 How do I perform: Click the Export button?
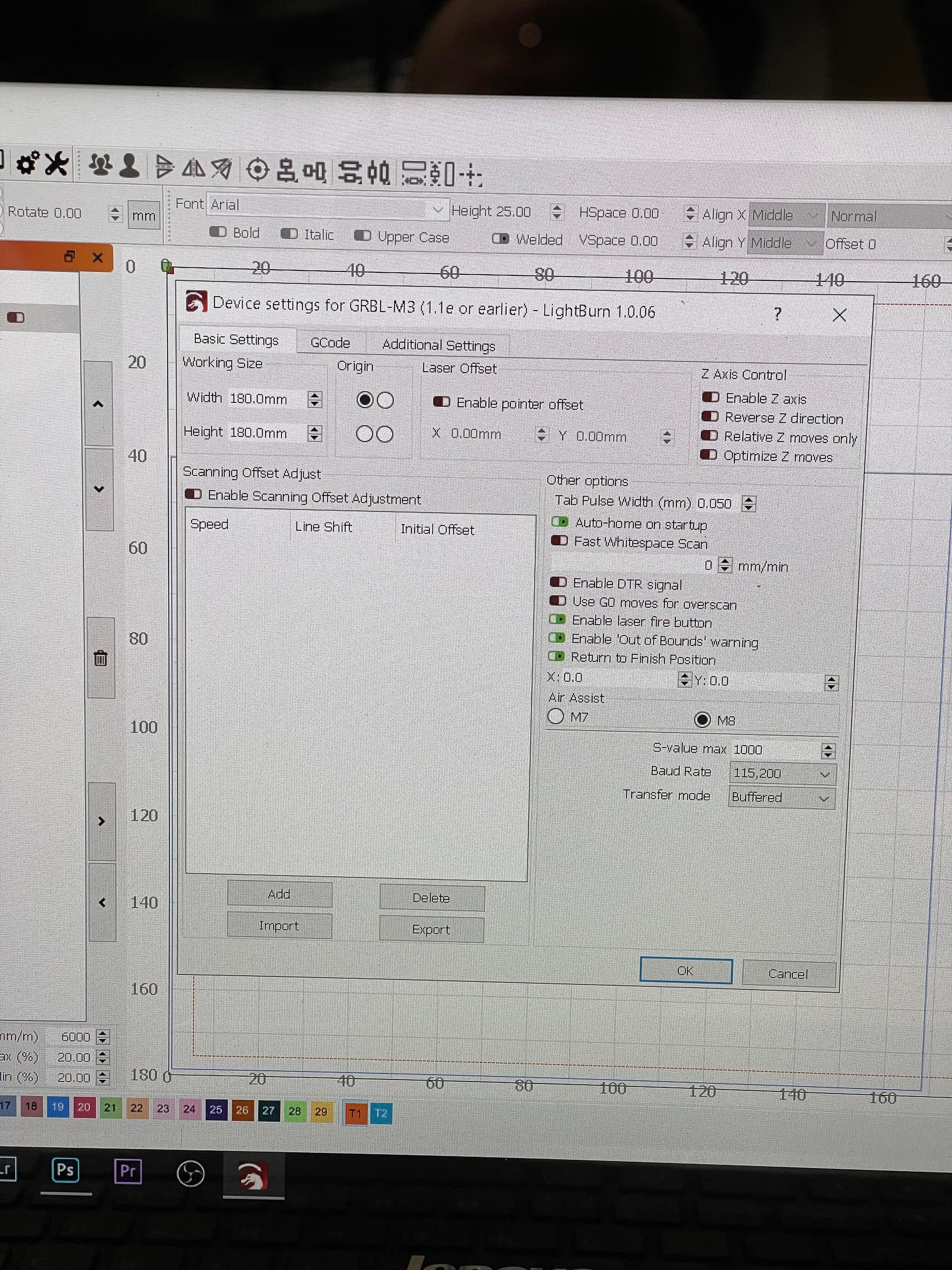431,930
